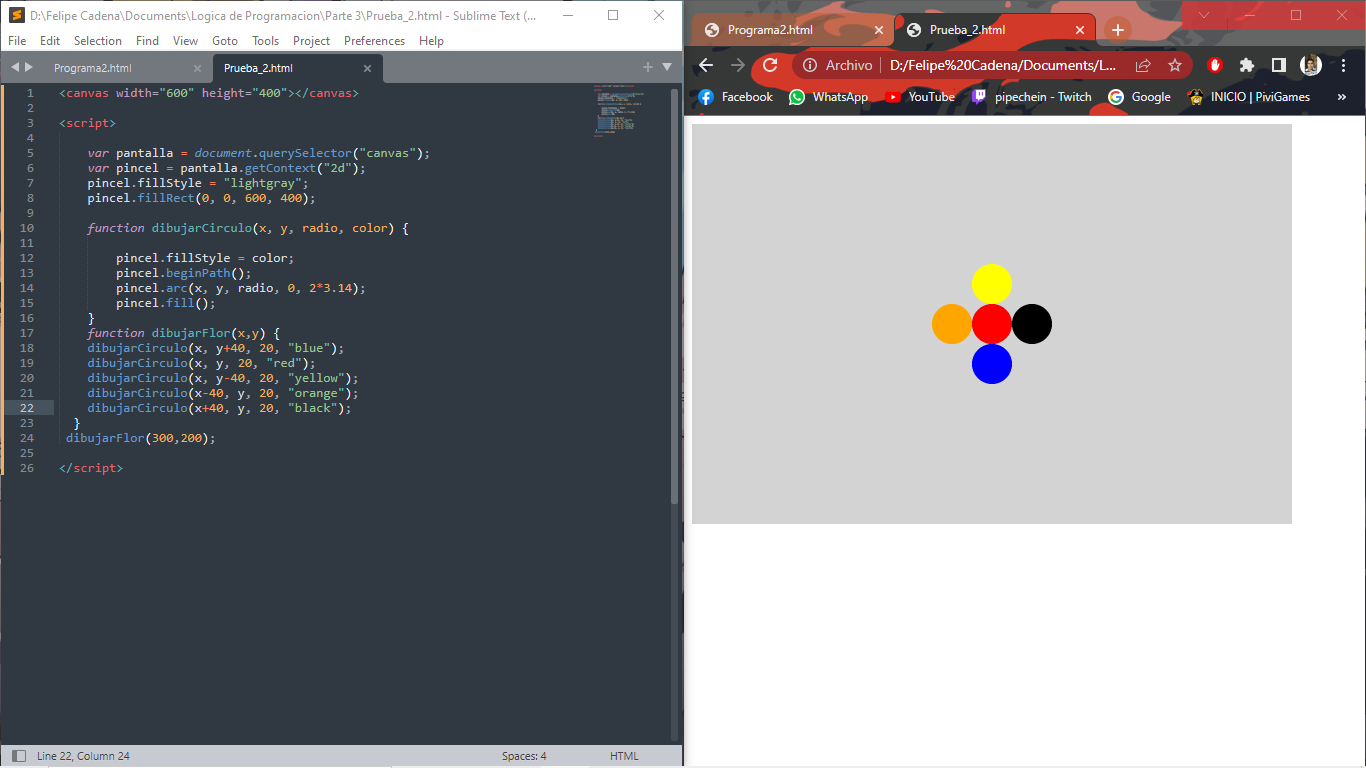
Task: Go back in the browser
Action: (x=706, y=65)
